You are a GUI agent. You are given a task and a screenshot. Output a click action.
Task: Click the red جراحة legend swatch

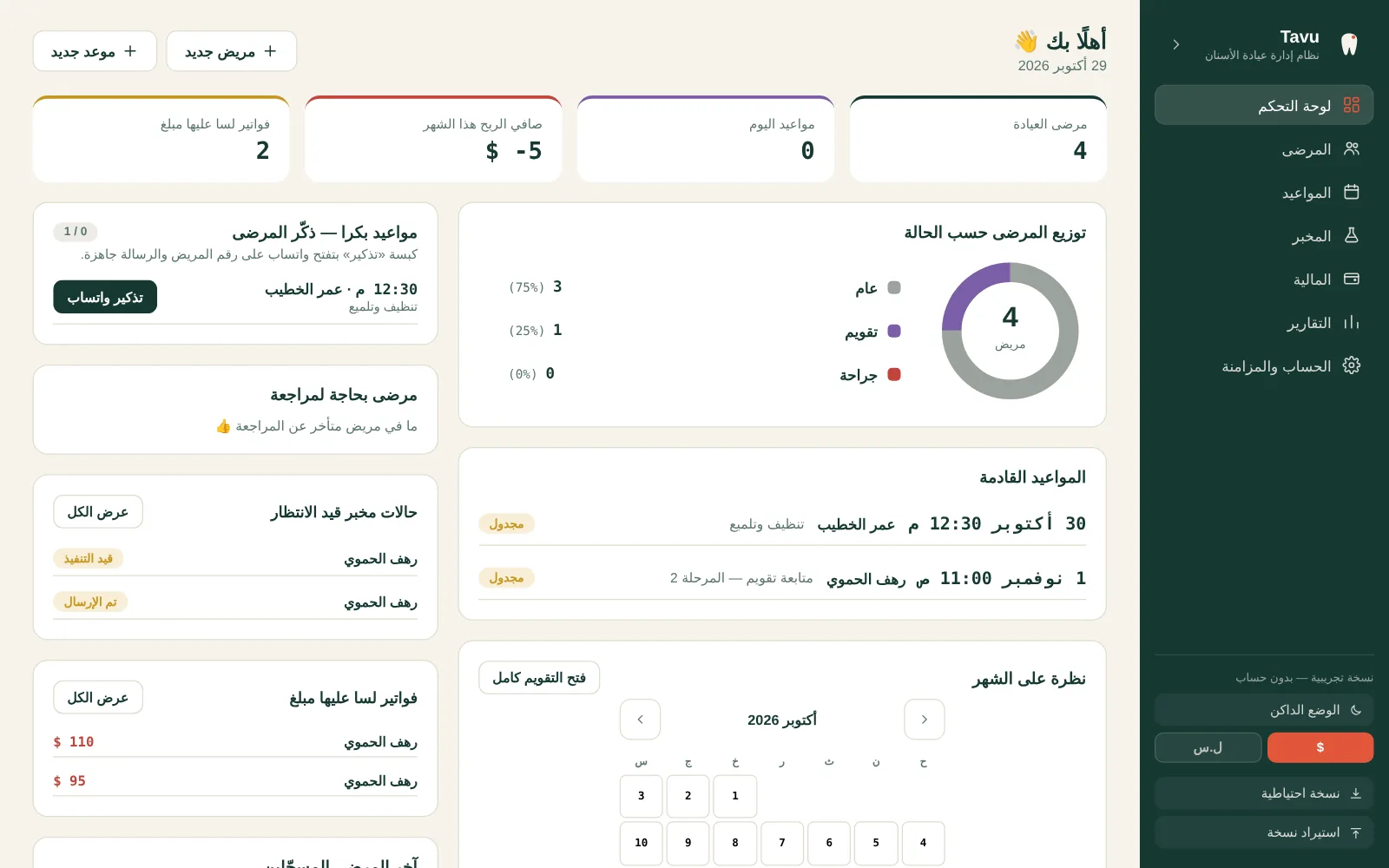coord(894,374)
